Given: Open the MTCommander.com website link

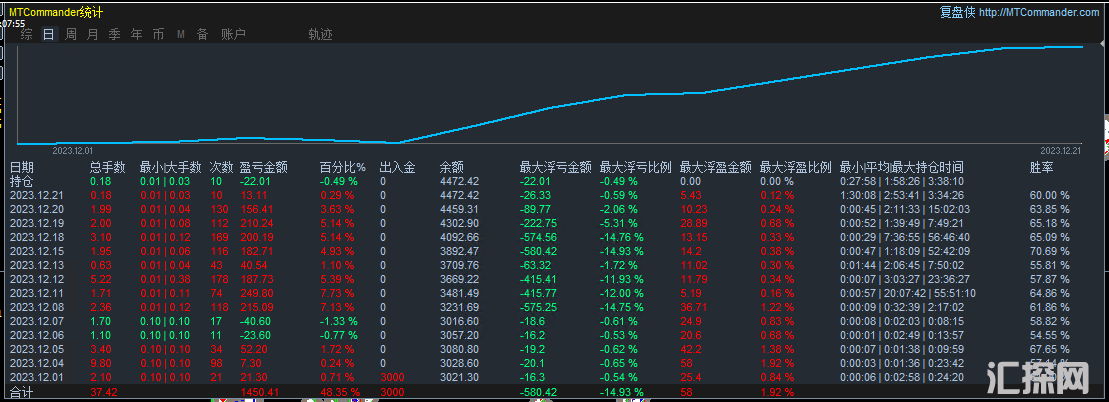Looking at the screenshot, I should point(1039,12).
